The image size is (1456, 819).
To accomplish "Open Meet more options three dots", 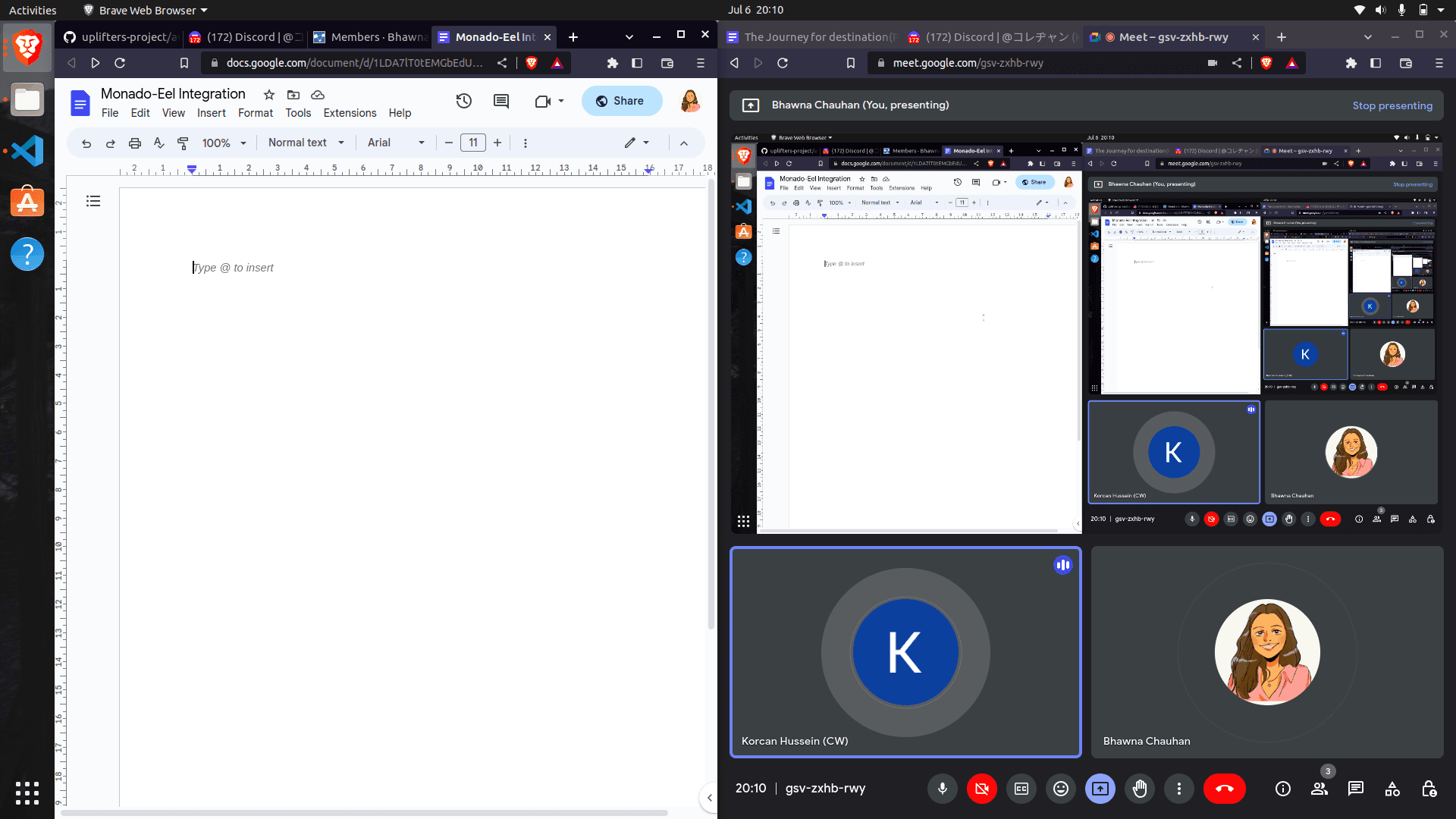I will click(x=1179, y=789).
